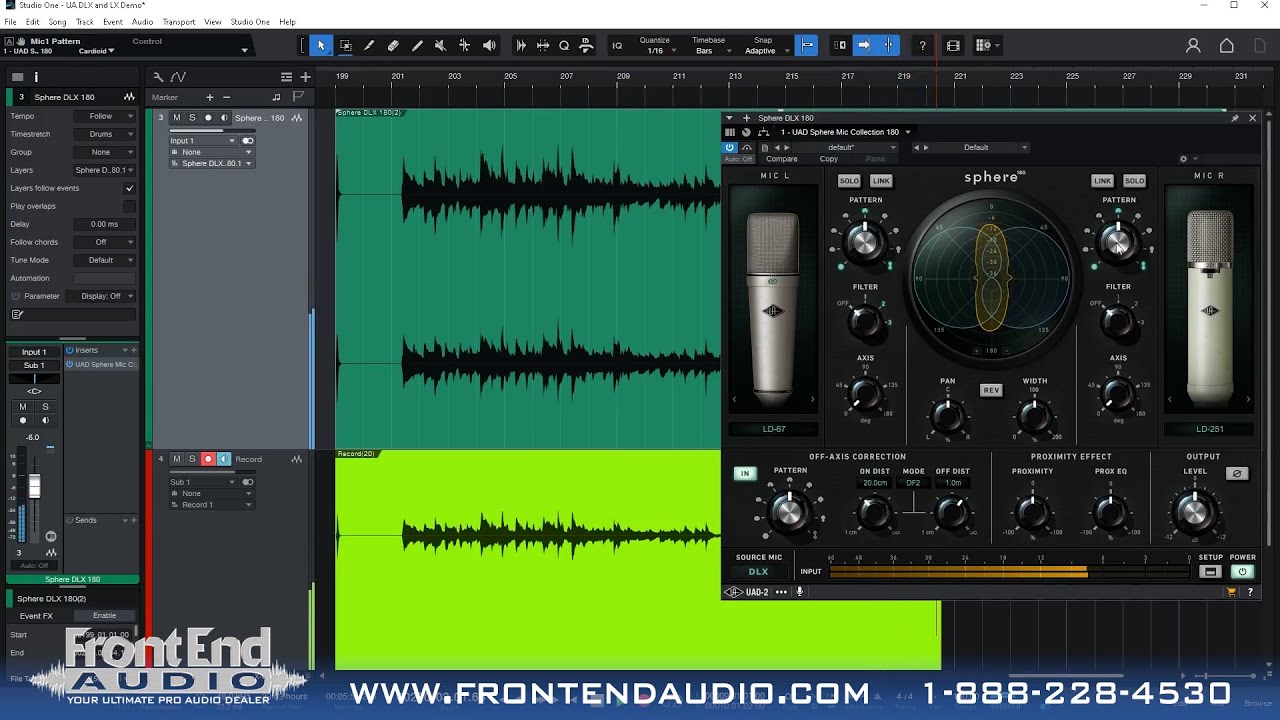
Task: Toggle the plugin Activate power button
Action: [x=729, y=147]
